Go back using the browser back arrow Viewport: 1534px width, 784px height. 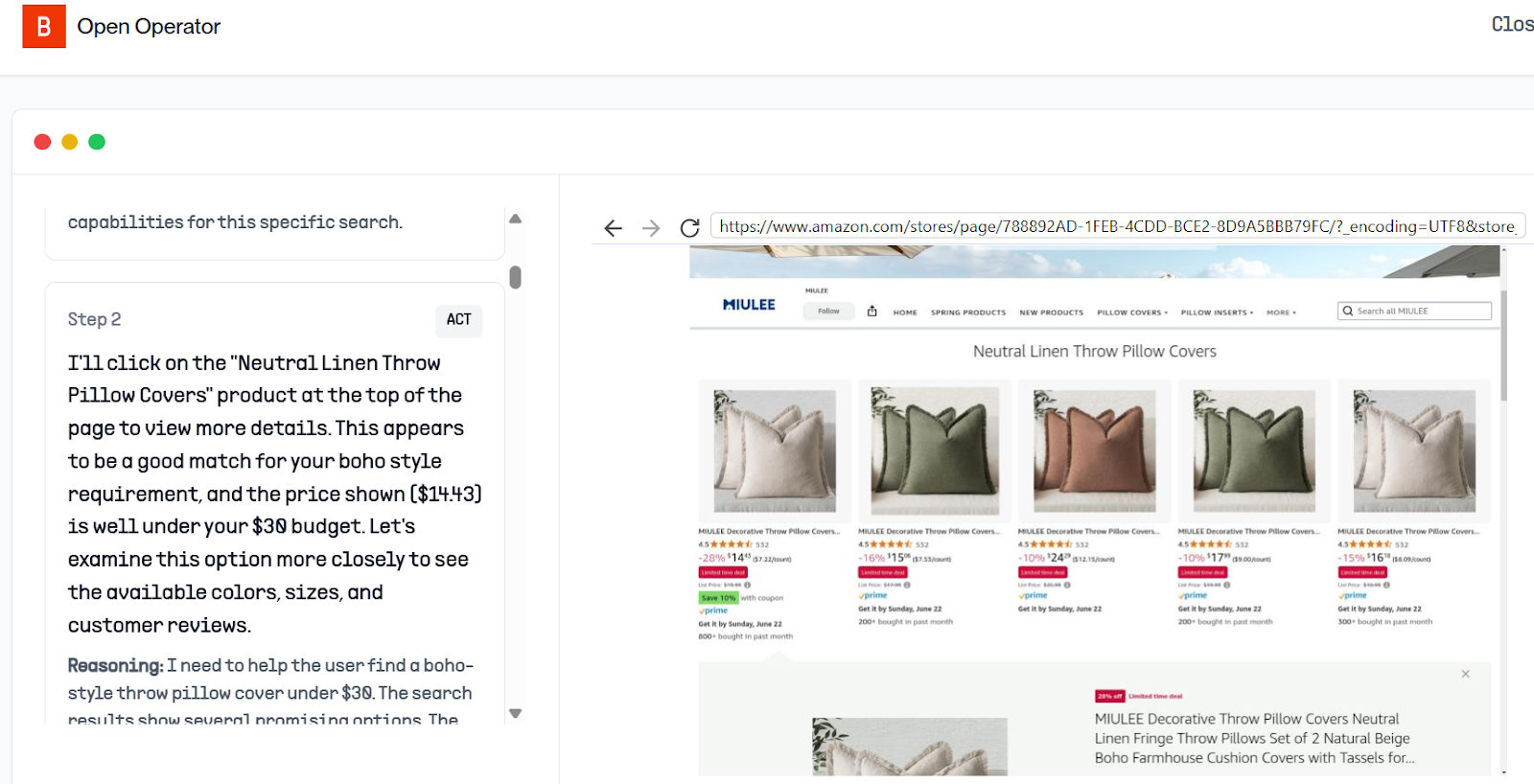(x=614, y=228)
